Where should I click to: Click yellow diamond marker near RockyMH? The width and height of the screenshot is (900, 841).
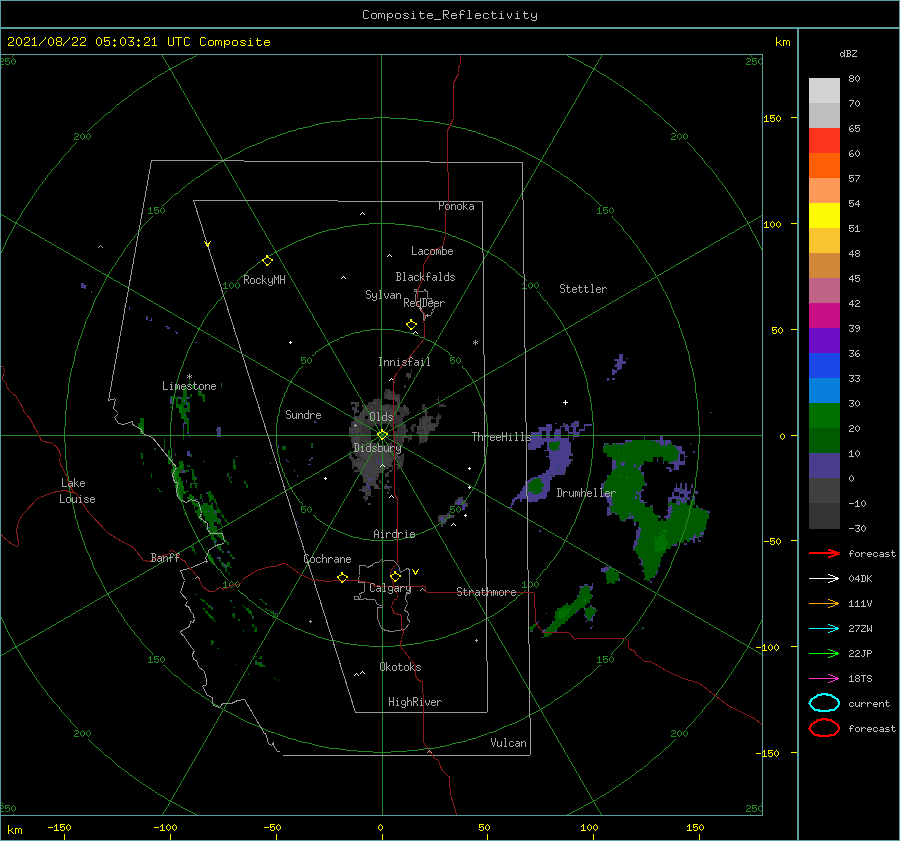pyautogui.click(x=267, y=261)
